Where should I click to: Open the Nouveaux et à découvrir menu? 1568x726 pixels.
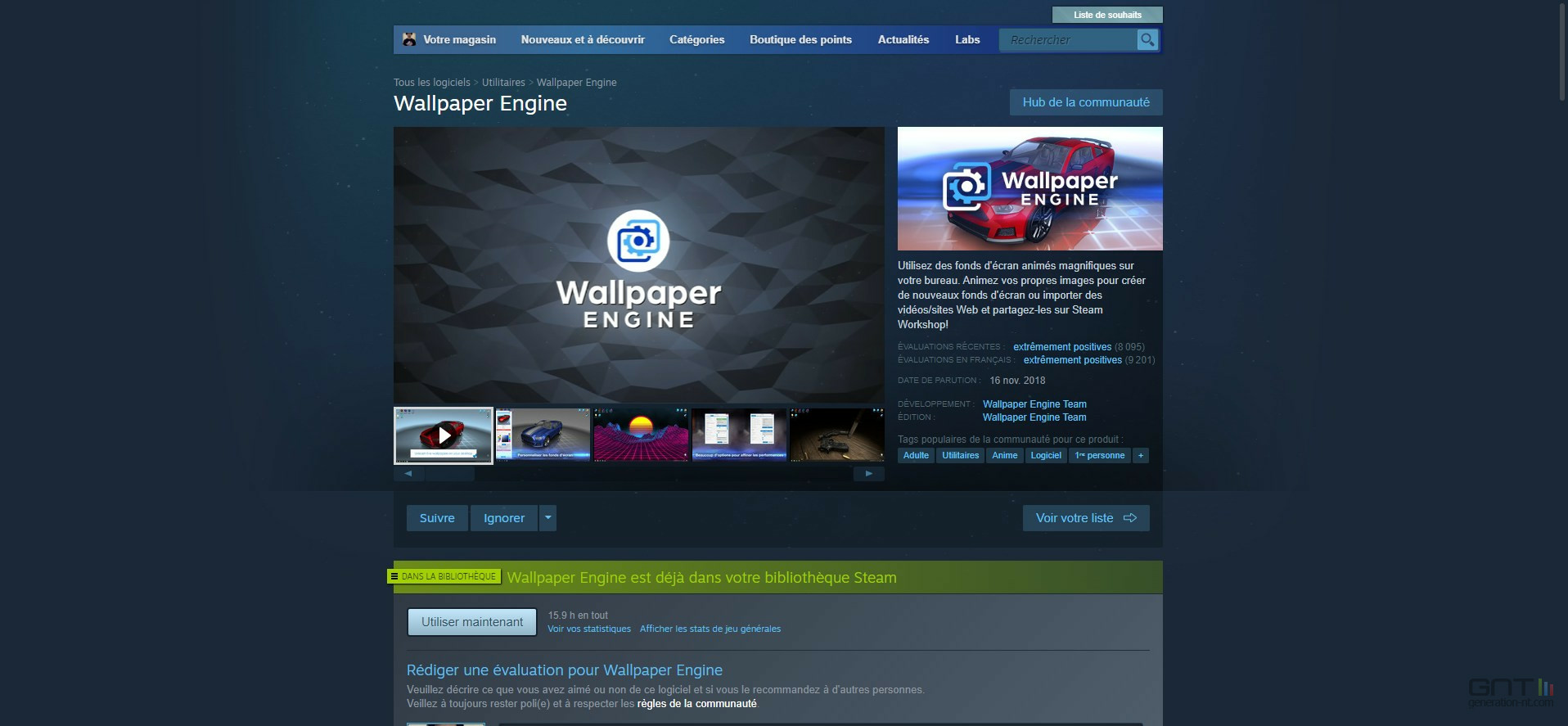pyautogui.click(x=583, y=39)
